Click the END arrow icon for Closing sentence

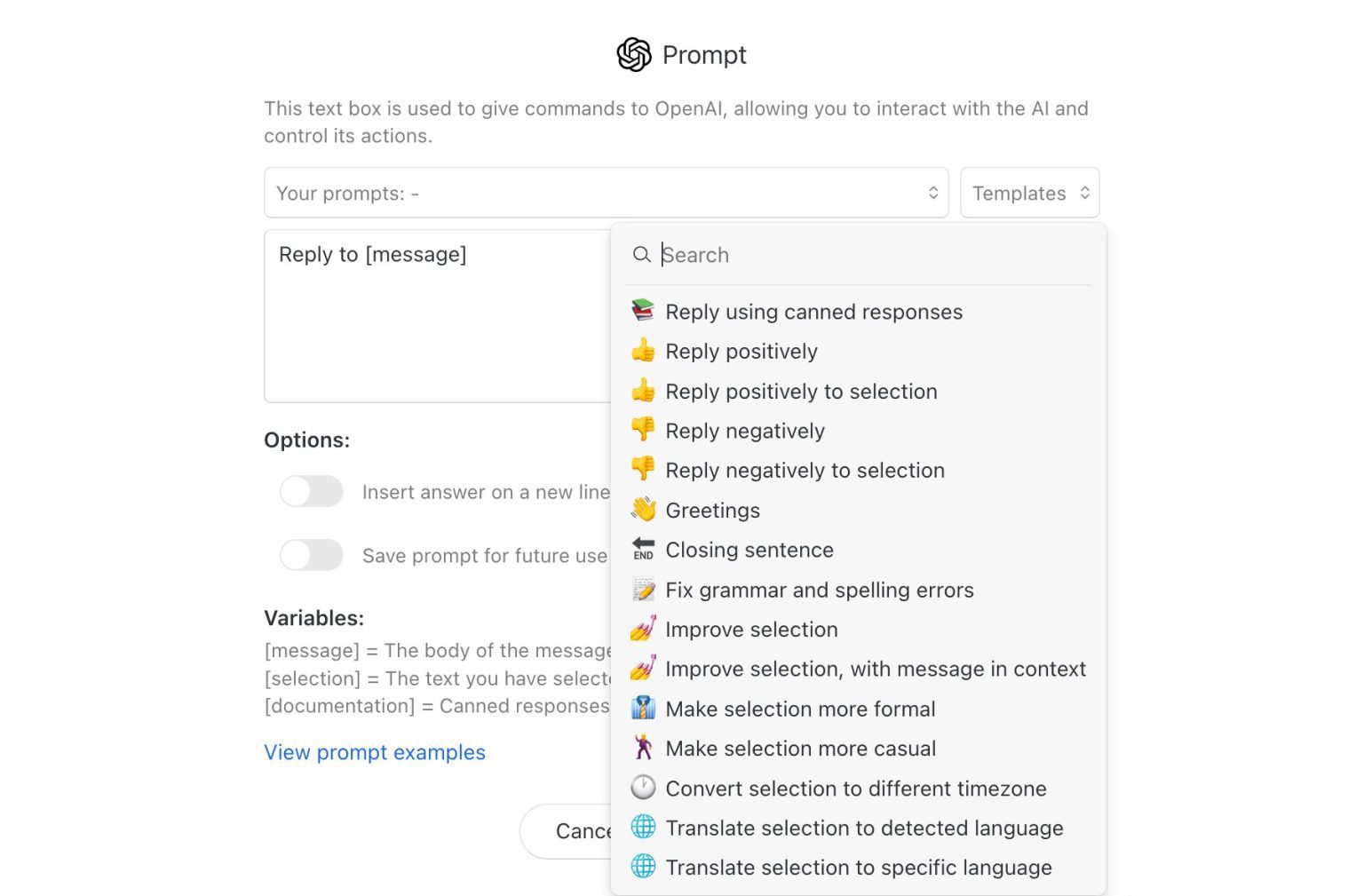click(644, 549)
